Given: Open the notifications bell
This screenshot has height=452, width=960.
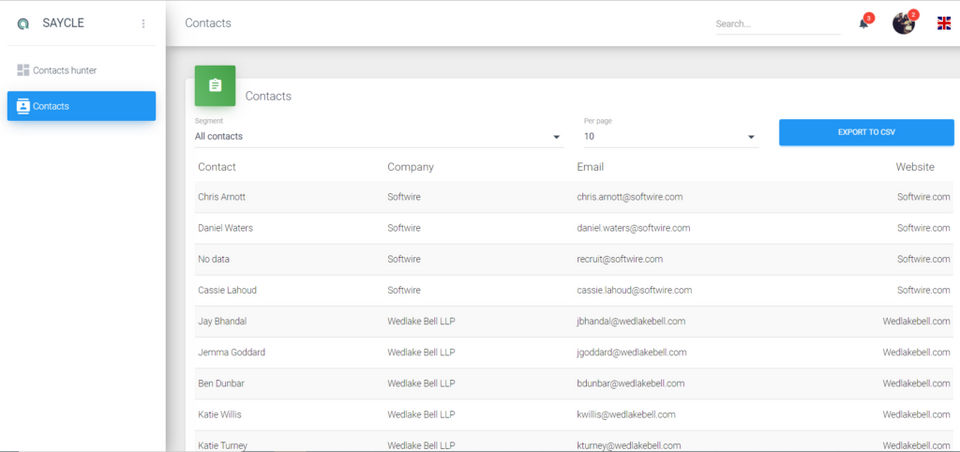Looking at the screenshot, I should click(864, 23).
